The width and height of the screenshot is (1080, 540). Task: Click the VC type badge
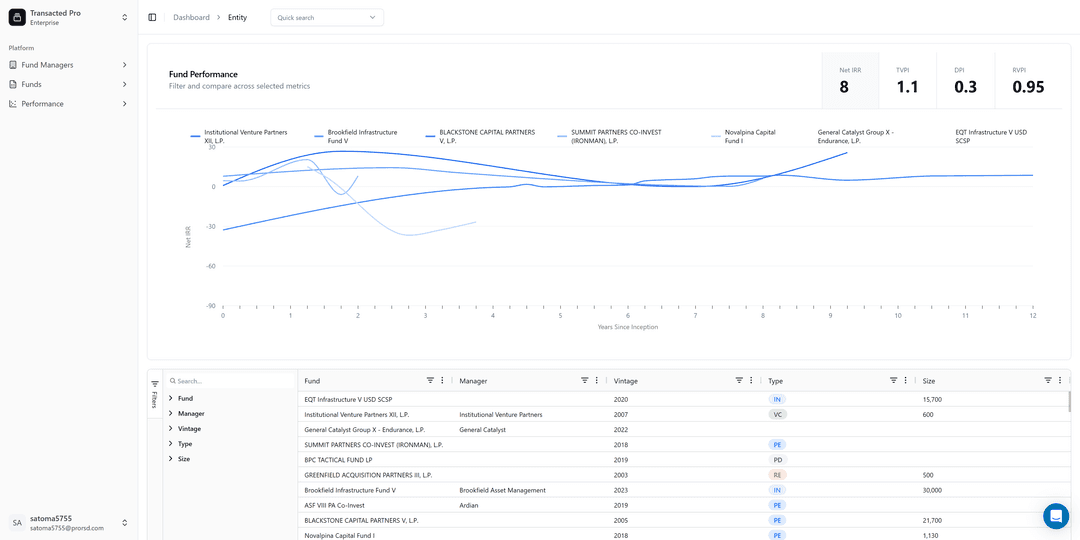777,415
